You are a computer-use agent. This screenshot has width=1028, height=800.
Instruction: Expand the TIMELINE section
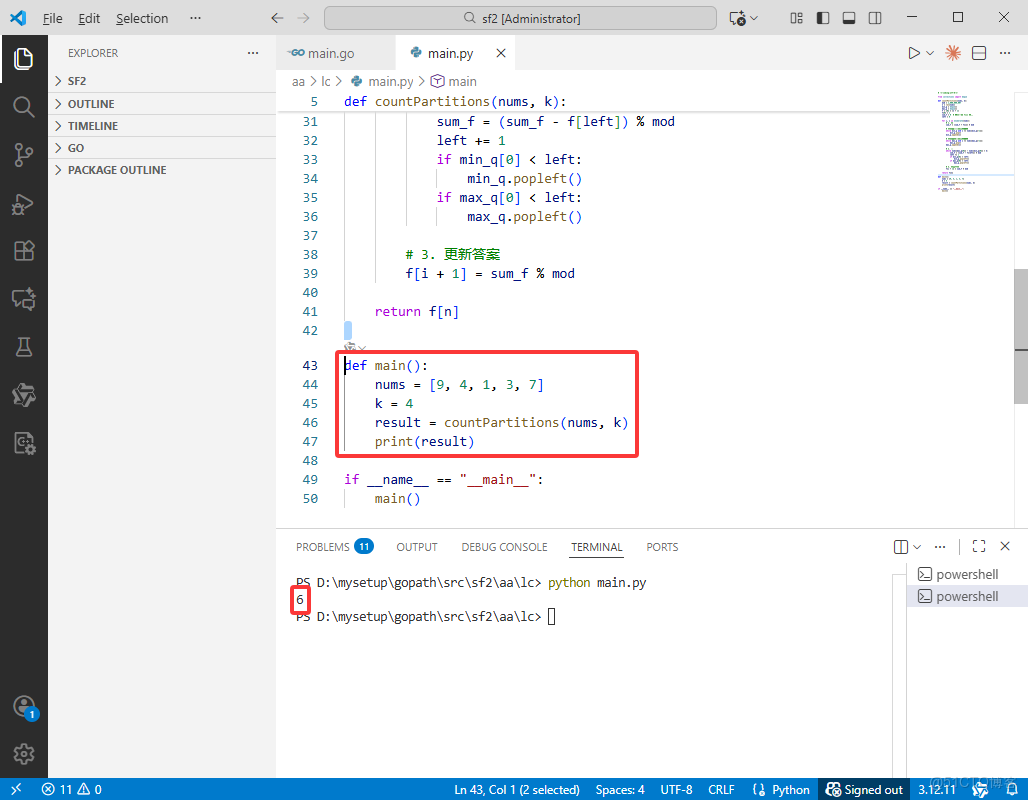(x=92, y=126)
